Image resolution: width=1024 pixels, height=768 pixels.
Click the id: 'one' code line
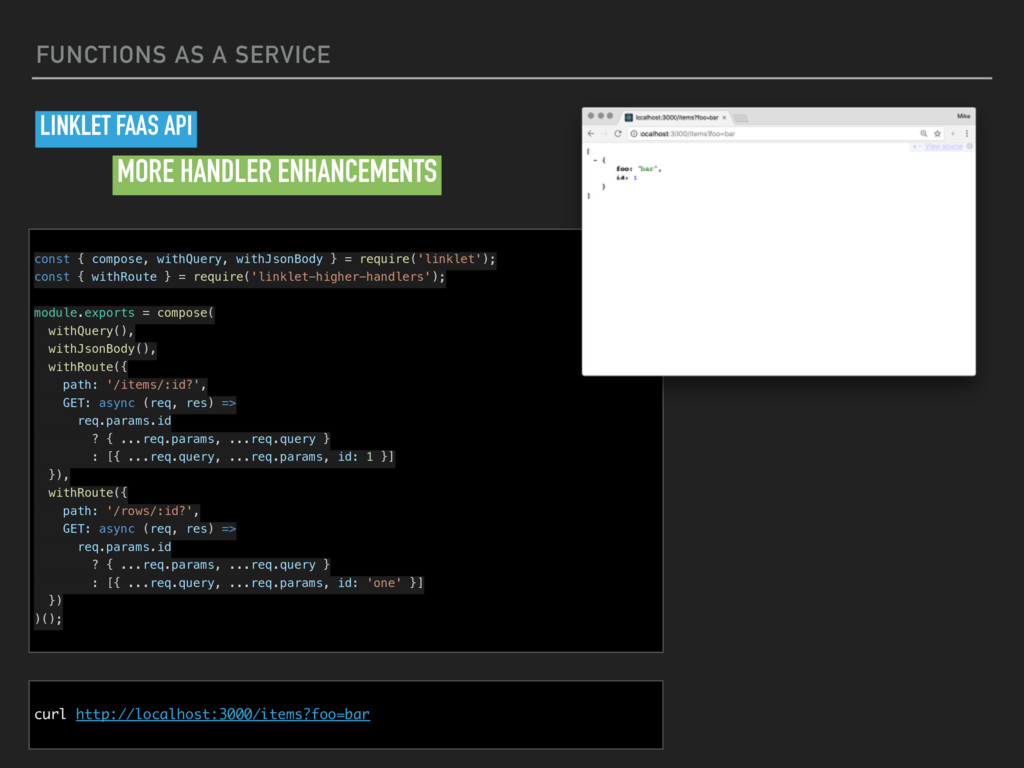pyautogui.click(x=257, y=583)
